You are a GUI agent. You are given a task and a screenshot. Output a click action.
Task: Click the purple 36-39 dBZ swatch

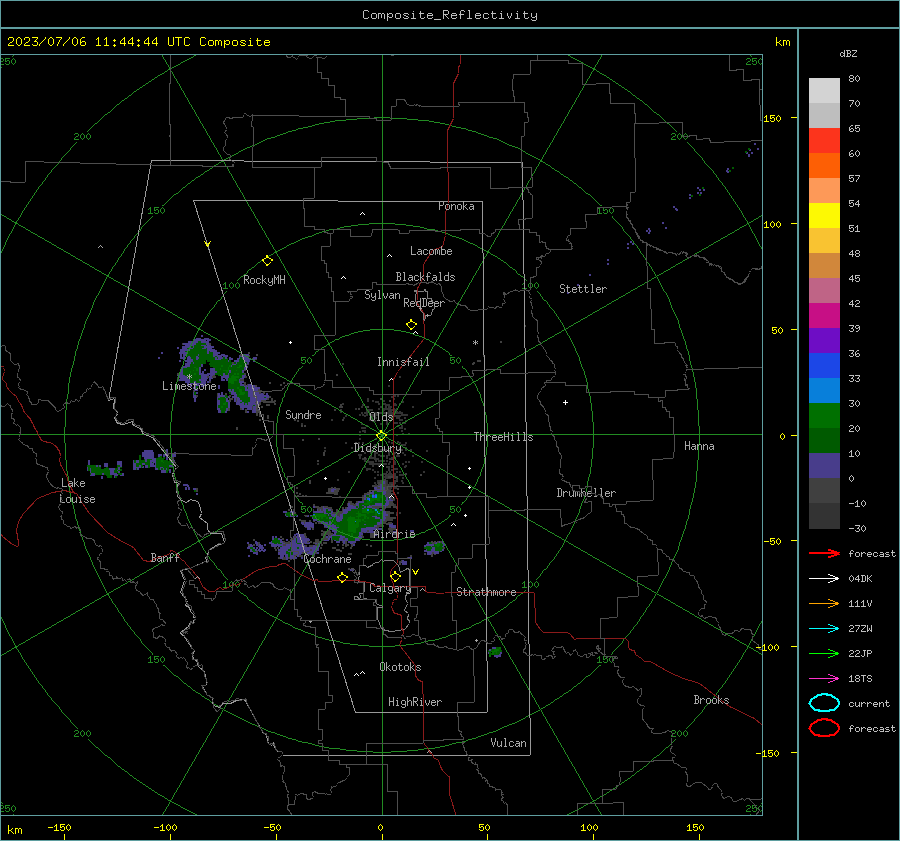824,340
